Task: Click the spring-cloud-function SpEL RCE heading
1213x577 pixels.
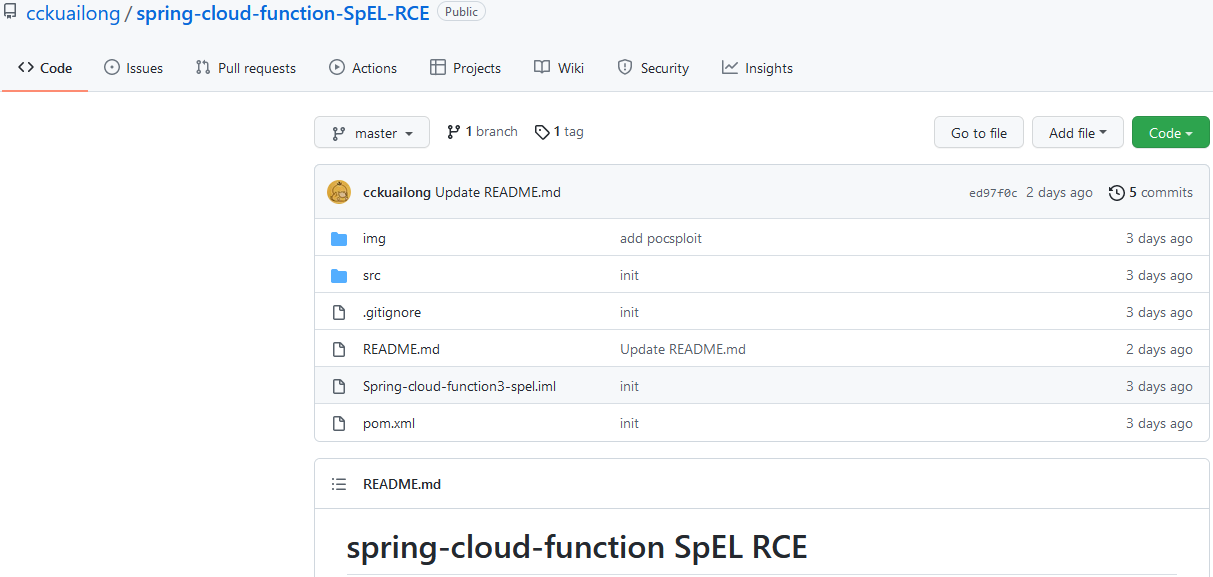Action: click(577, 547)
